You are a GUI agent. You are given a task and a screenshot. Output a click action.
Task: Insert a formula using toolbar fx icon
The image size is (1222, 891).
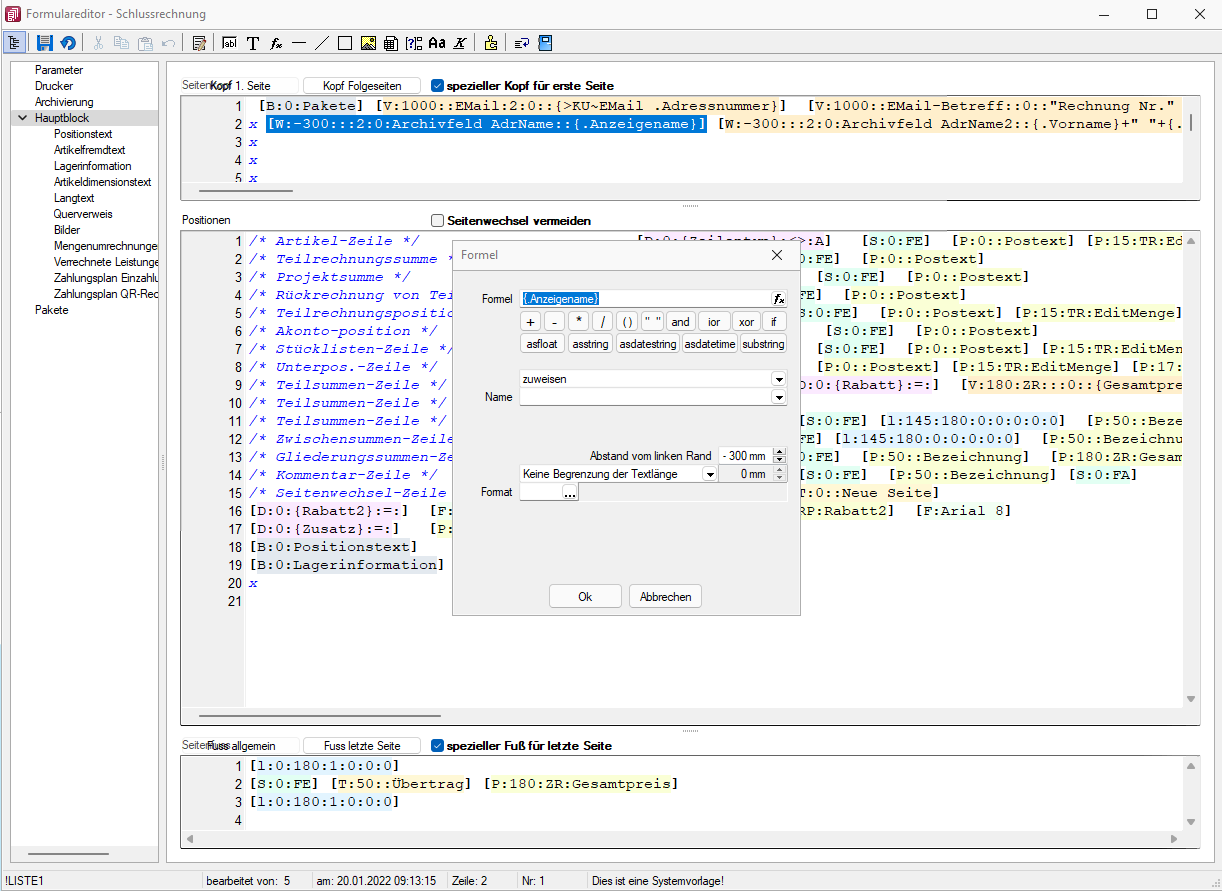click(x=276, y=43)
